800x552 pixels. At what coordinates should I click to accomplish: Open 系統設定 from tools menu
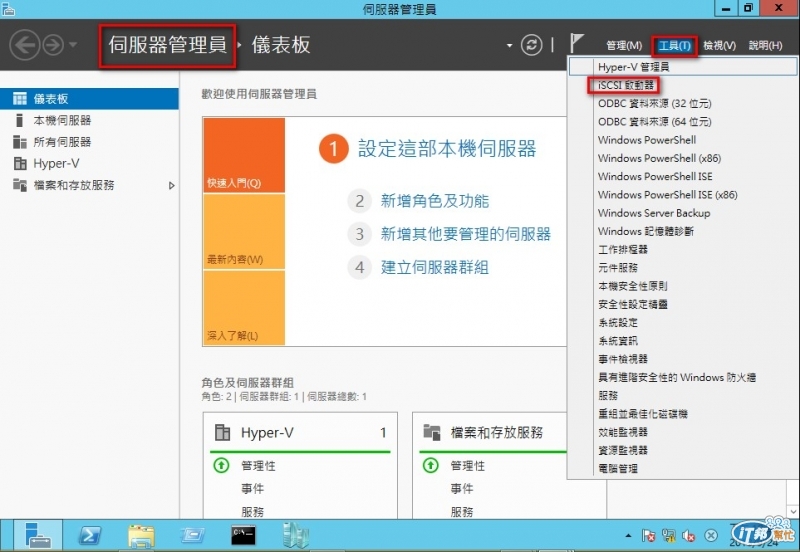(683, 323)
